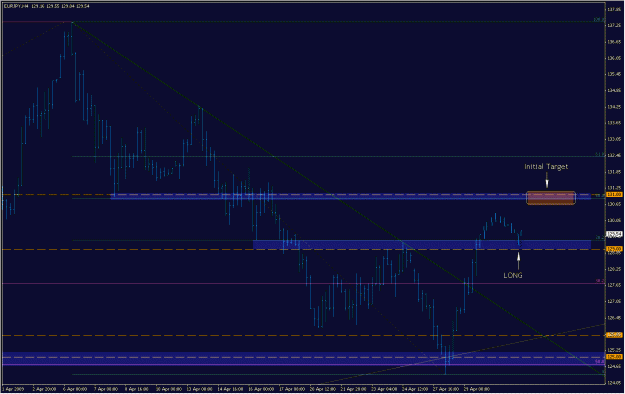The image size is (625, 394).
Task: Click the 124.05 tick on price scale
Action: tap(615, 383)
